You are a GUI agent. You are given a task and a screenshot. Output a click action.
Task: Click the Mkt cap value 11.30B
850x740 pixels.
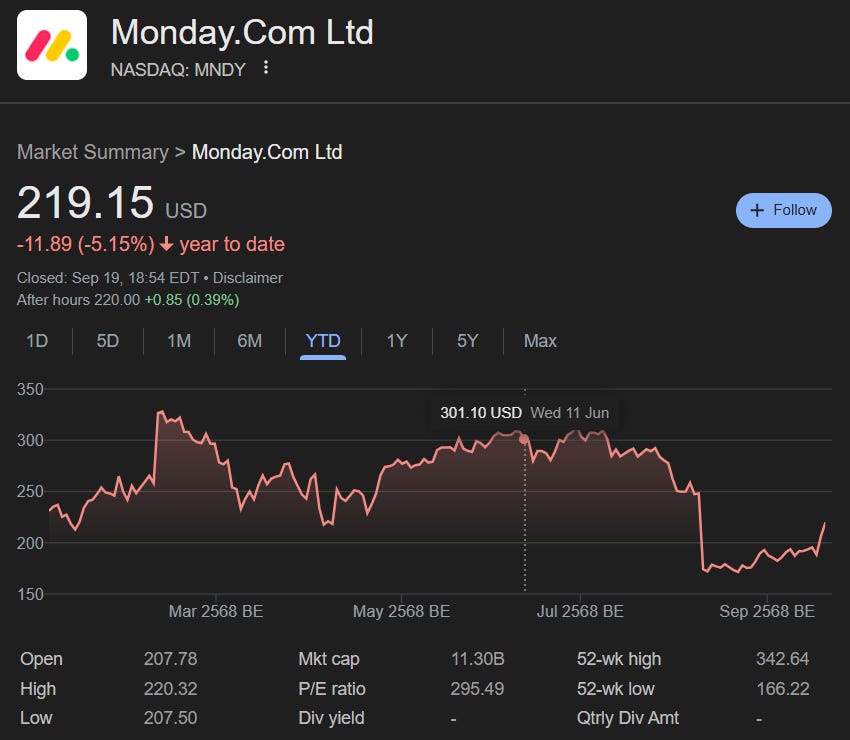click(478, 659)
